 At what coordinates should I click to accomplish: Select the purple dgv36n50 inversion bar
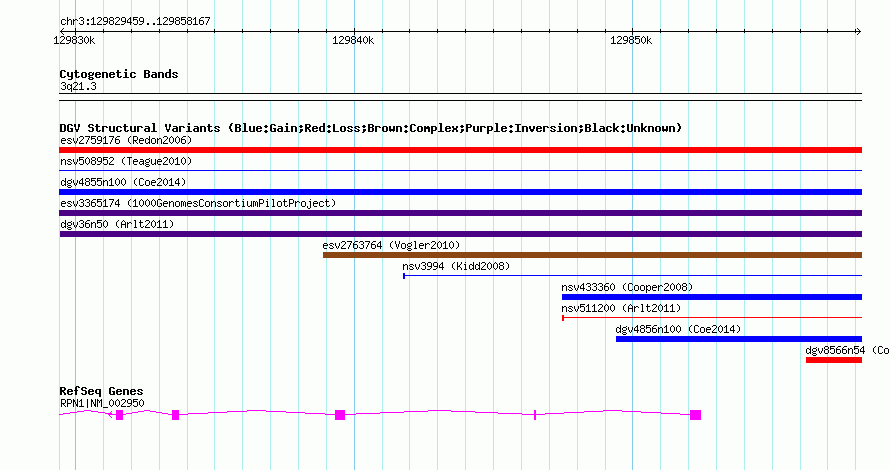point(460,234)
